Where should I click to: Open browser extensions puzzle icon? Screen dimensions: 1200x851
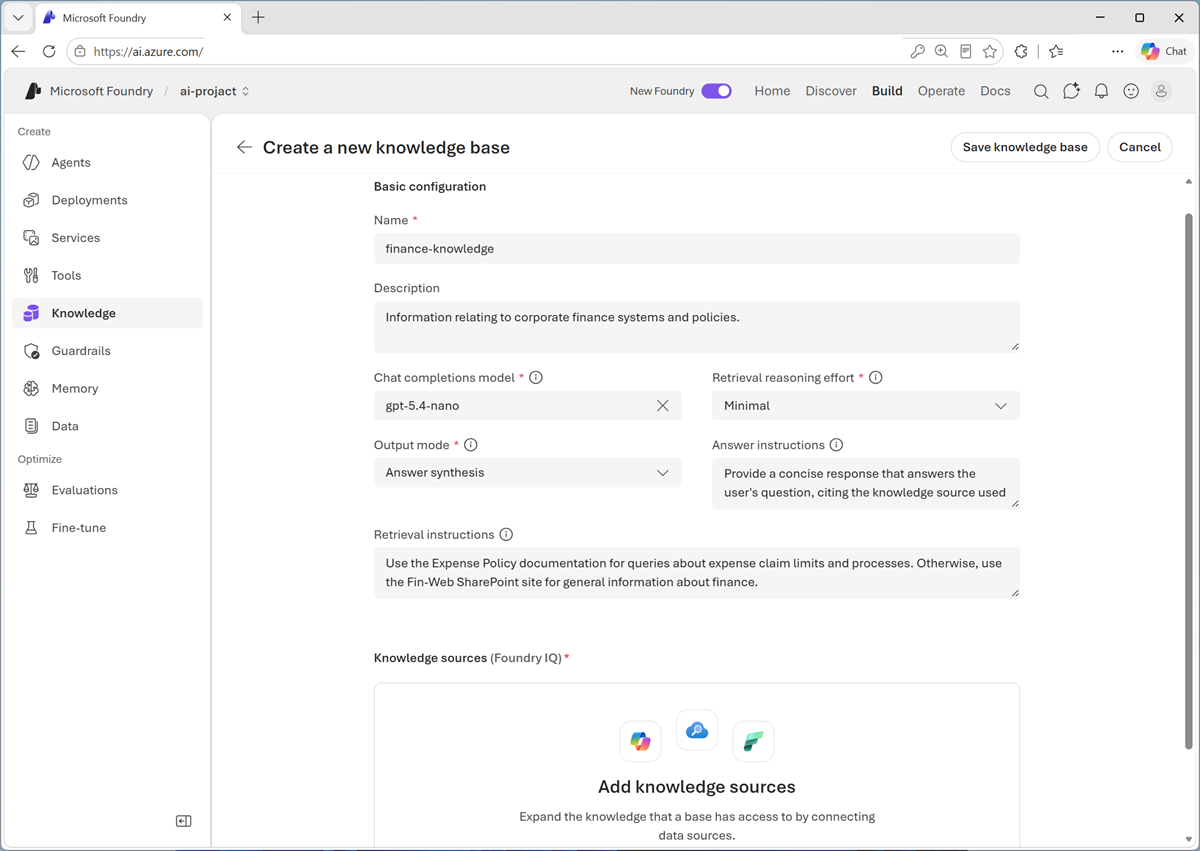pos(1021,51)
